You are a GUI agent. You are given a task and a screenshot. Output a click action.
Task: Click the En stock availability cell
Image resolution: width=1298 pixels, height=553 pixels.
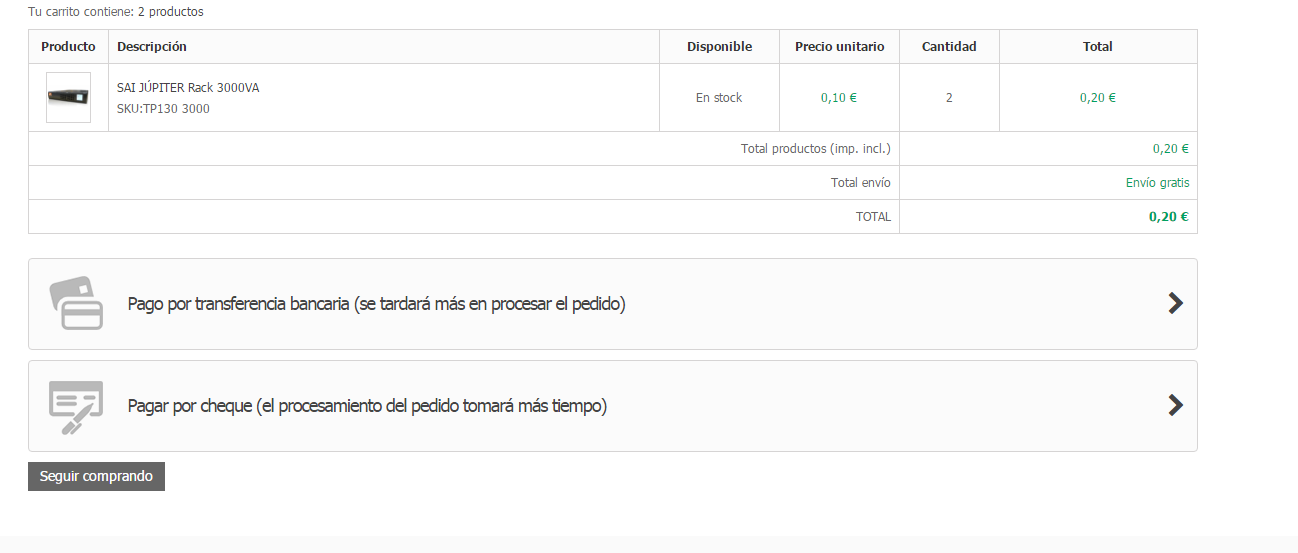[719, 98]
